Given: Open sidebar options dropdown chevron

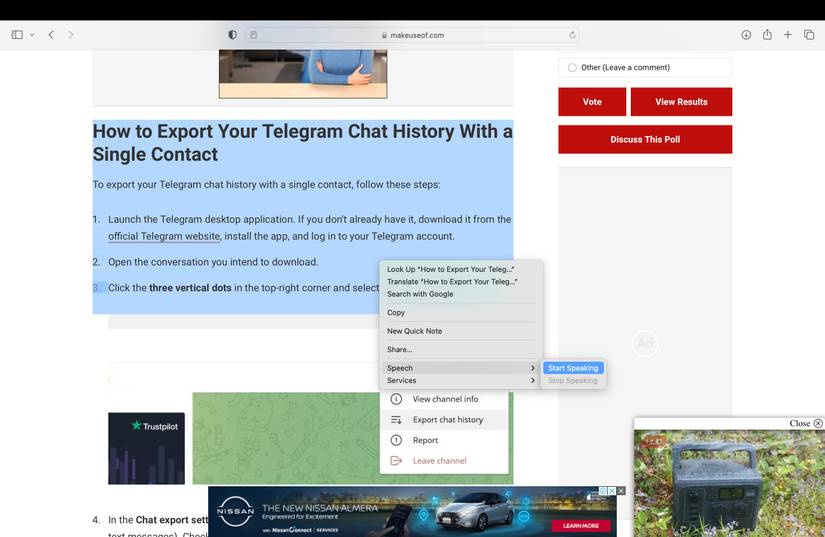Looking at the screenshot, I should [x=32, y=35].
